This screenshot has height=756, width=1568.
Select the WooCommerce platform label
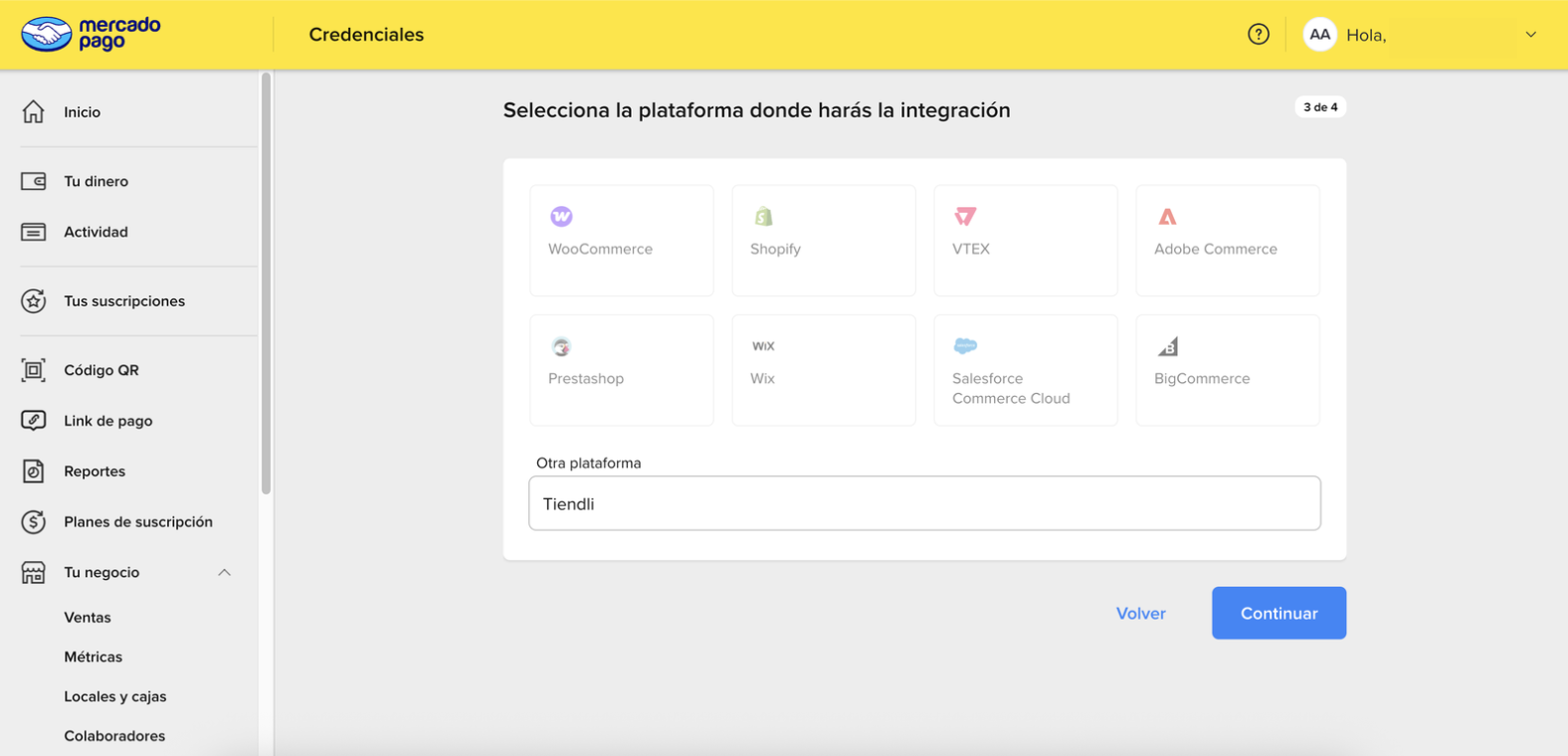pyautogui.click(x=600, y=249)
